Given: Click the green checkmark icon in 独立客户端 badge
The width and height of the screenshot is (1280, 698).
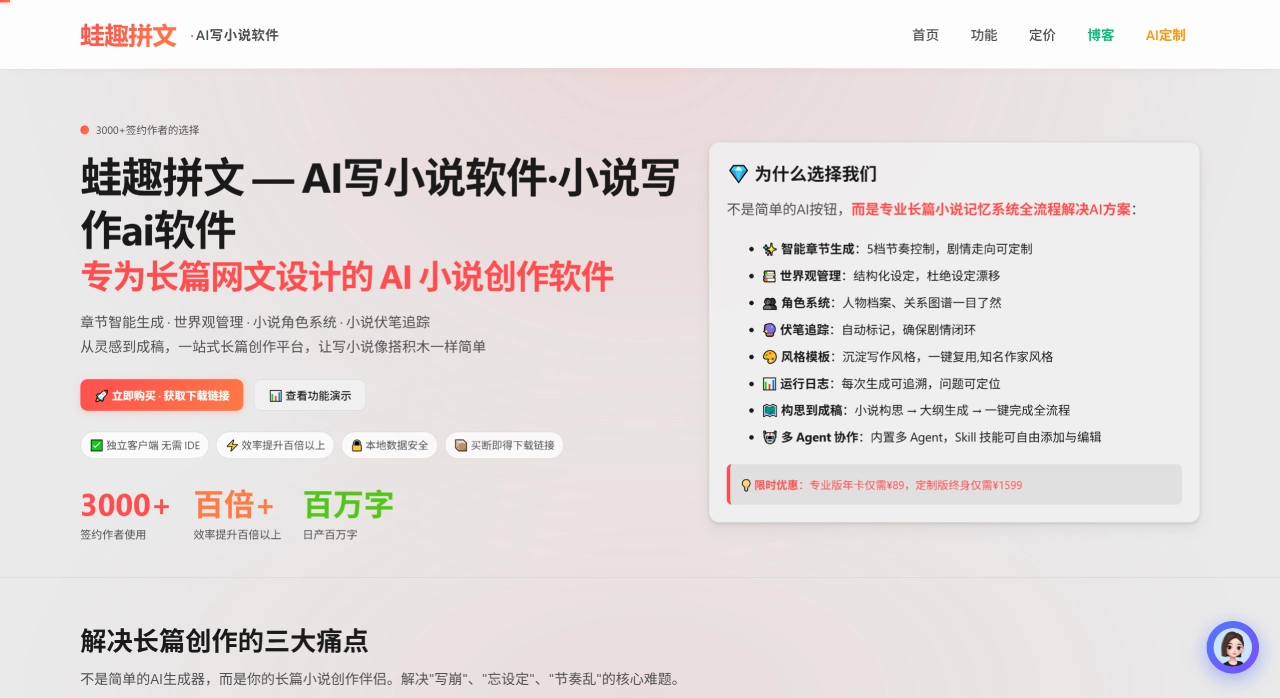Looking at the screenshot, I should point(97,446).
